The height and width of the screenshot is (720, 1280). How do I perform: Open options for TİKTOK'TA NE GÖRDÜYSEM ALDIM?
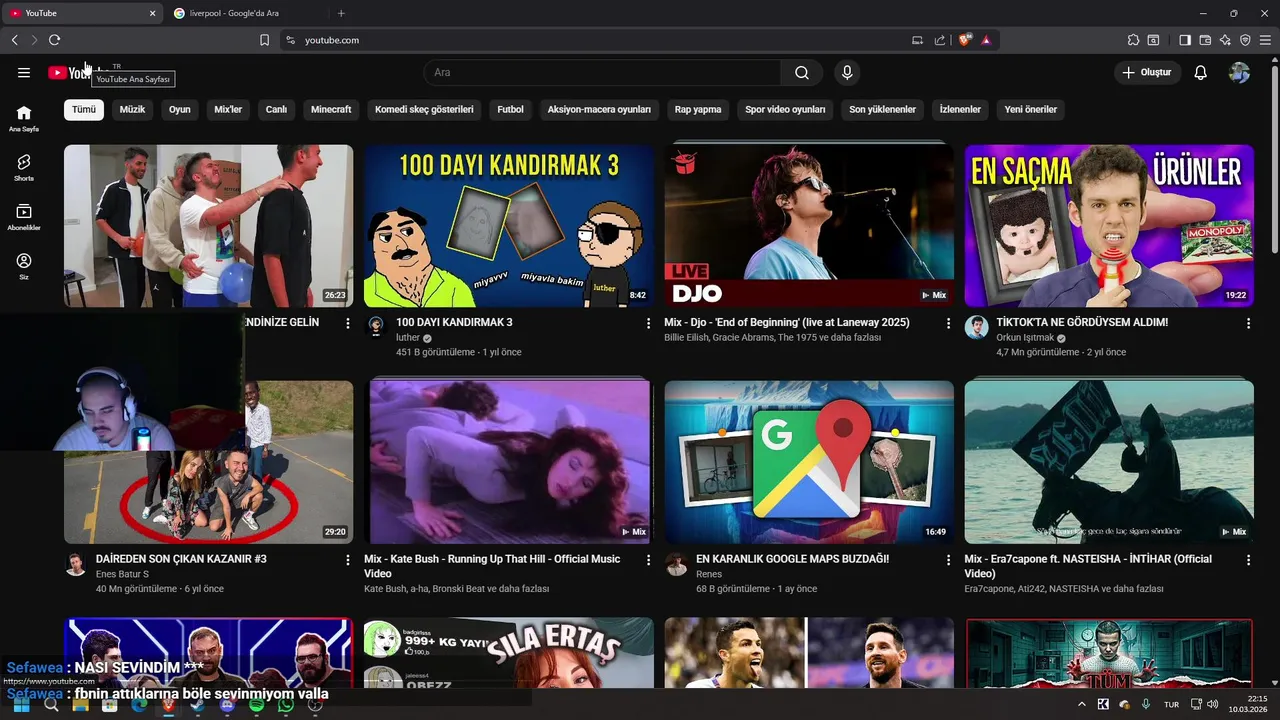click(1248, 323)
